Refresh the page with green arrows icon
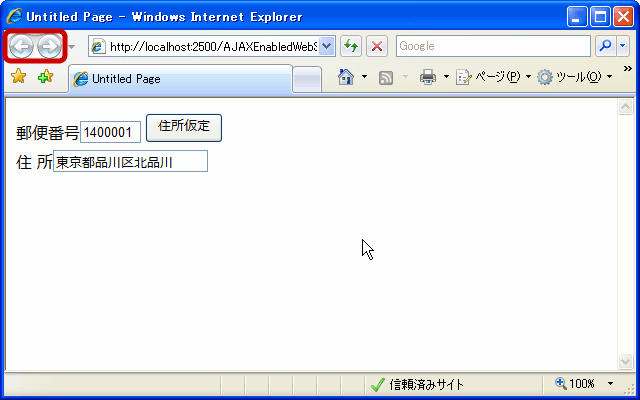This screenshot has height=400, width=640. click(x=351, y=46)
